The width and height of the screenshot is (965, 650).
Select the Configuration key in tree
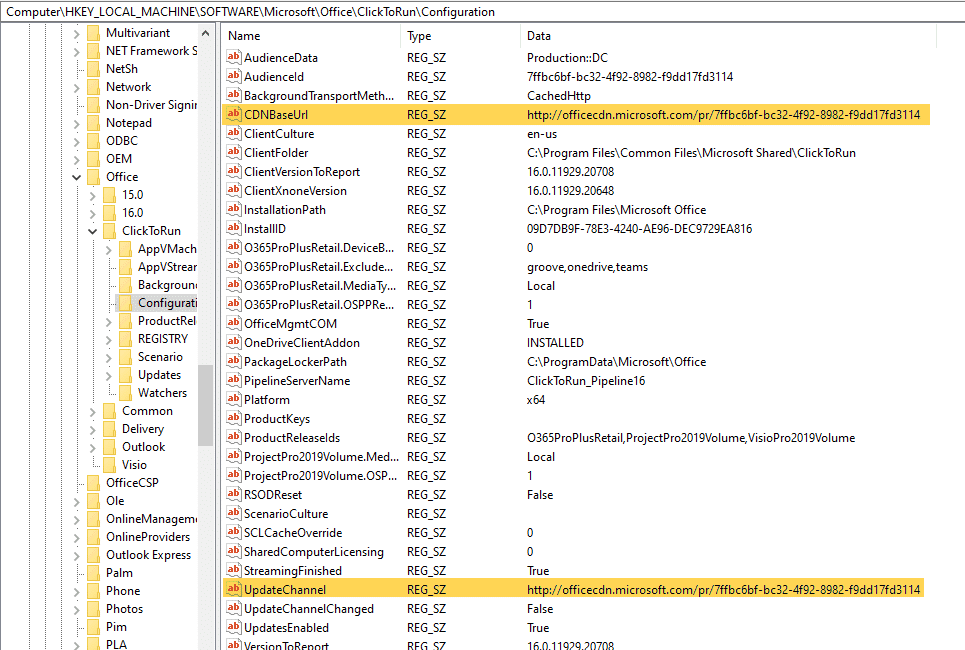click(x=167, y=303)
